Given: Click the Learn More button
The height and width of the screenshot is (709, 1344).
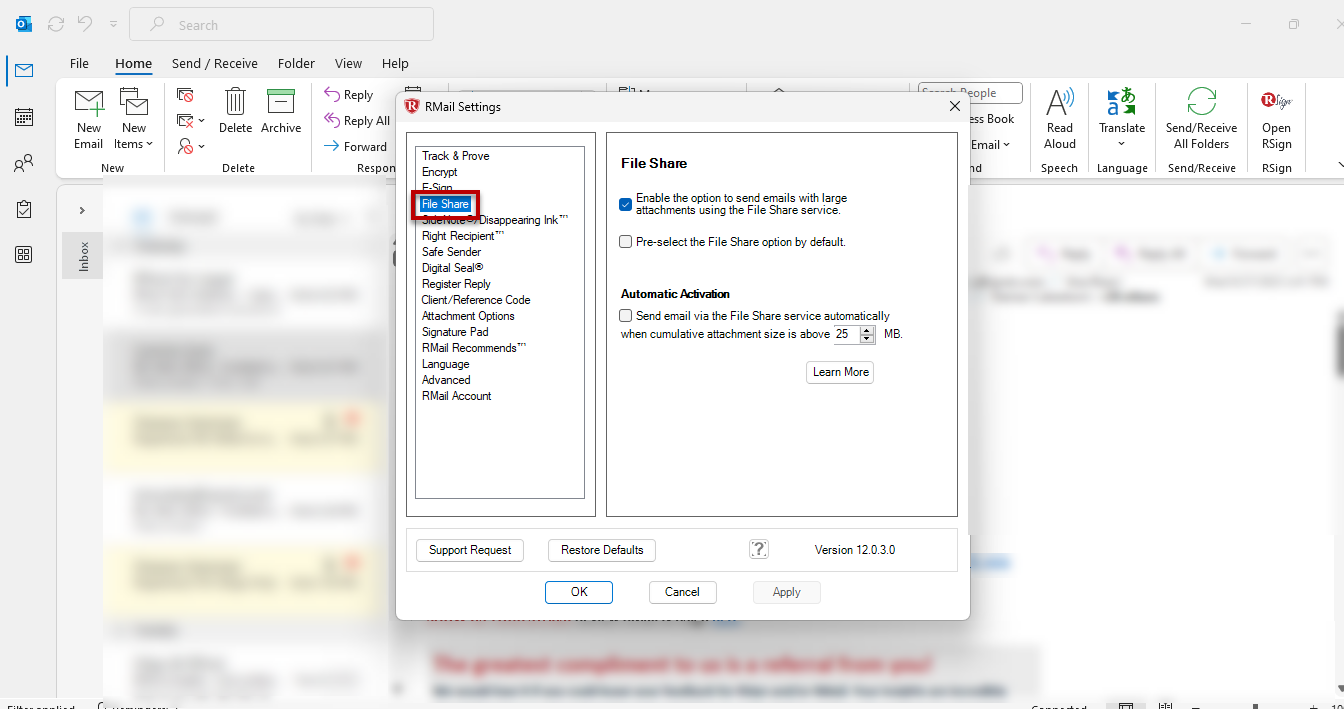Looking at the screenshot, I should click(x=840, y=372).
